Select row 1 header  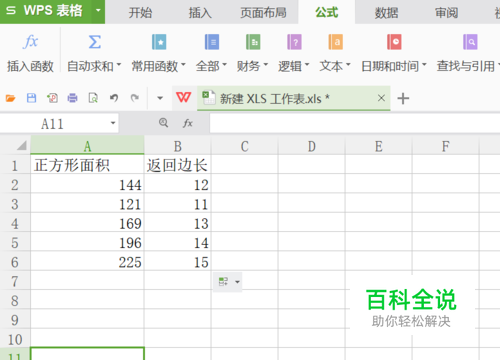pos(15,165)
